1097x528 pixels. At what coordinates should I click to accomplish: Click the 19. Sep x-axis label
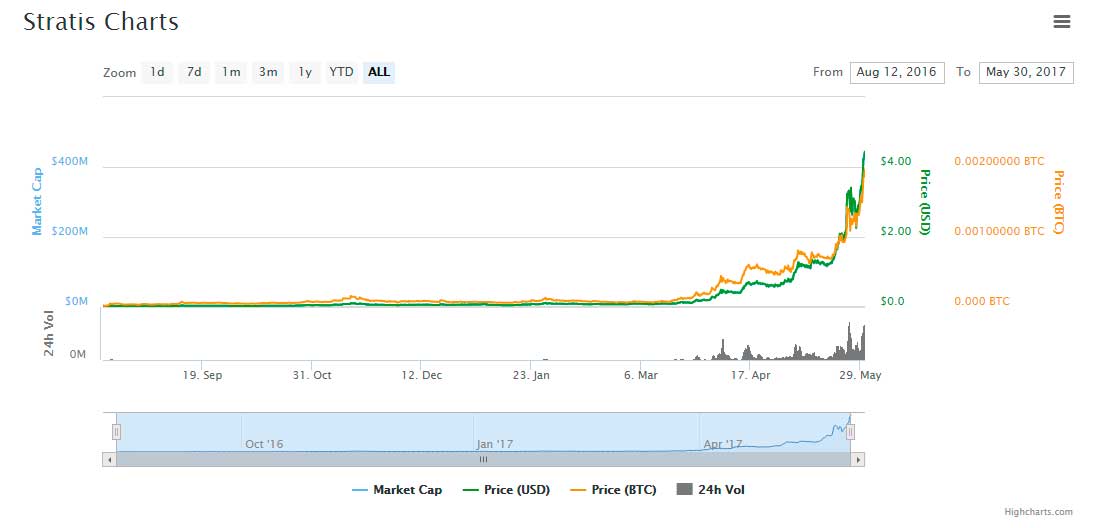tap(202, 376)
